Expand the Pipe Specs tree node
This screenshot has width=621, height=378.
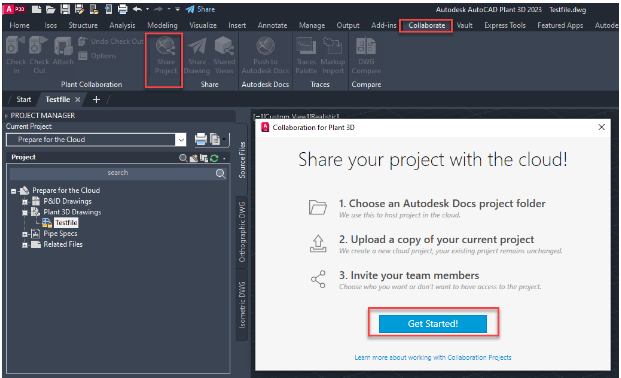pyautogui.click(x=25, y=234)
